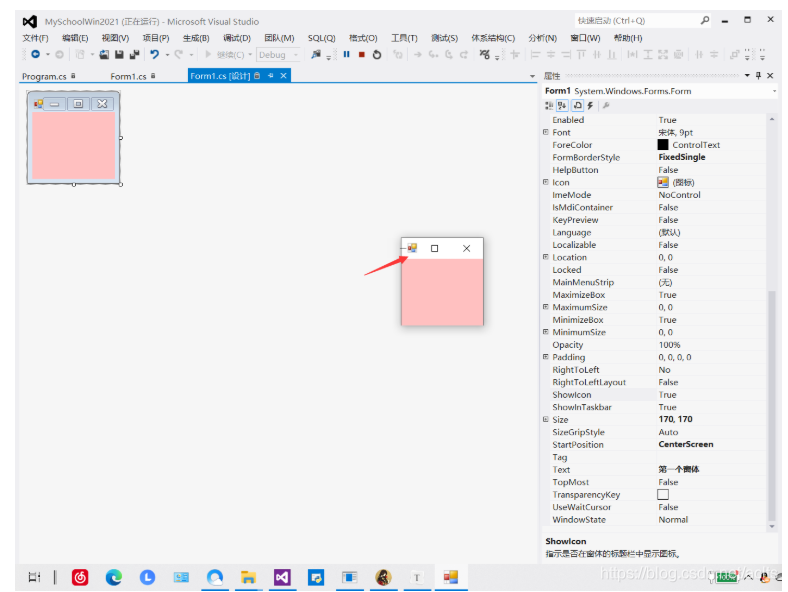Click the Open File toolbar icon
Screen dimensions: 788x592
(104, 54)
